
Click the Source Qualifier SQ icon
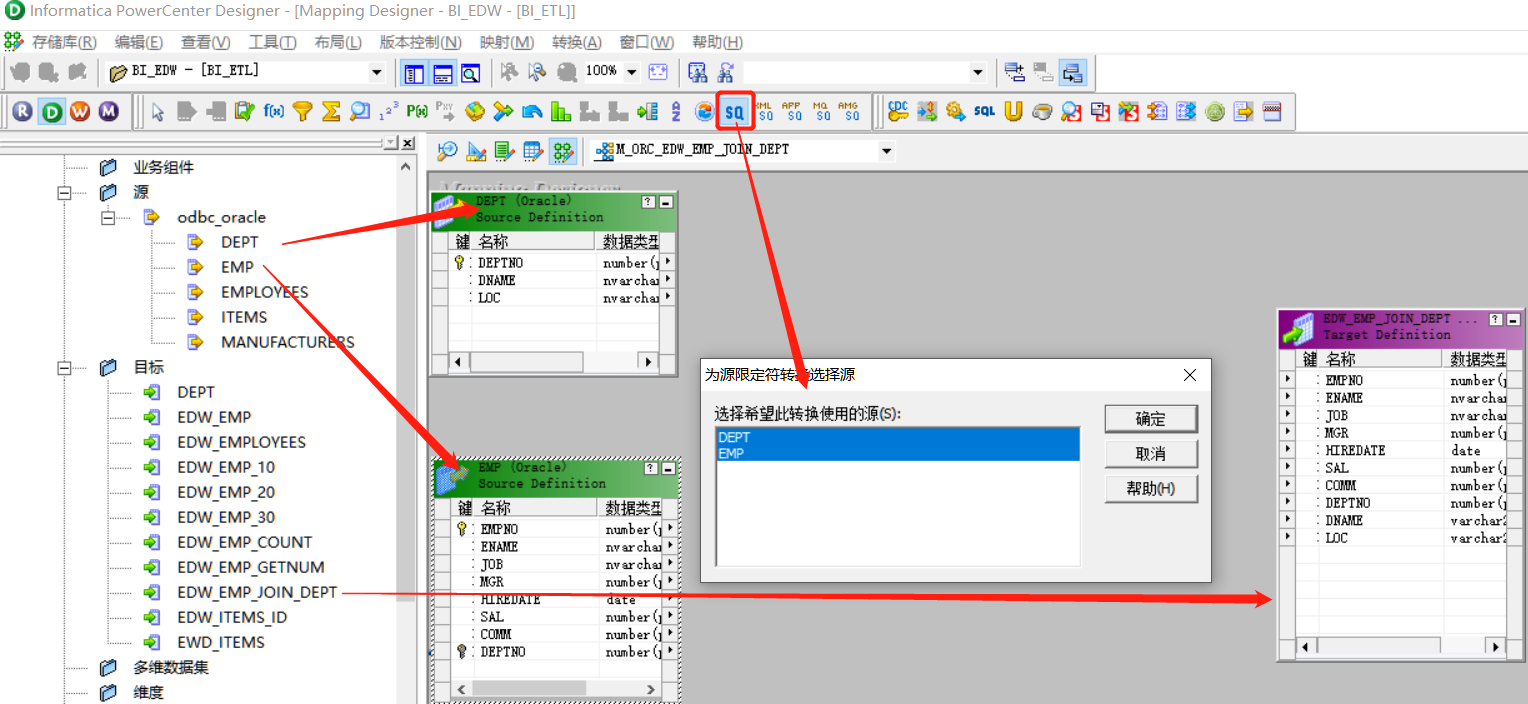[x=735, y=112]
